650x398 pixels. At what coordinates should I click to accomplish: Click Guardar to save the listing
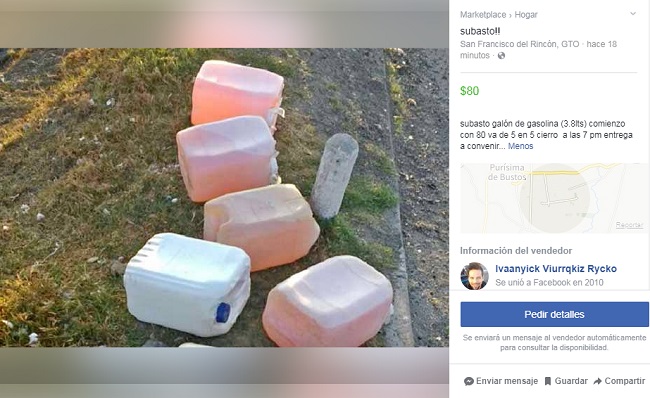click(571, 381)
